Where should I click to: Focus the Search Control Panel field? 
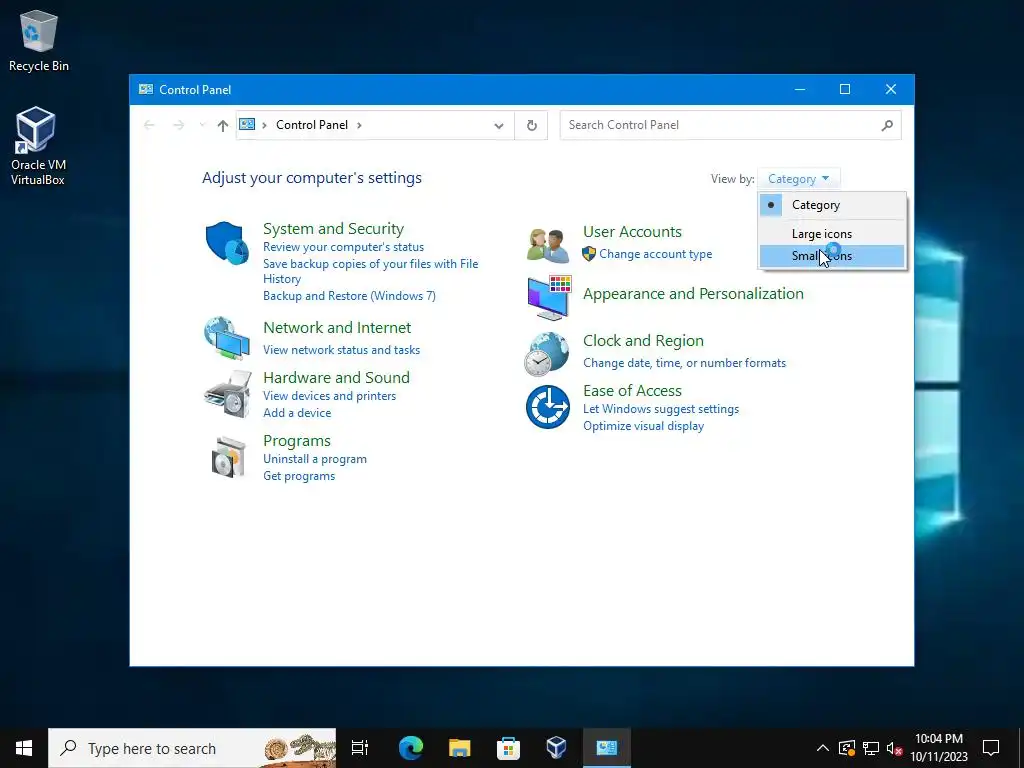(x=730, y=125)
